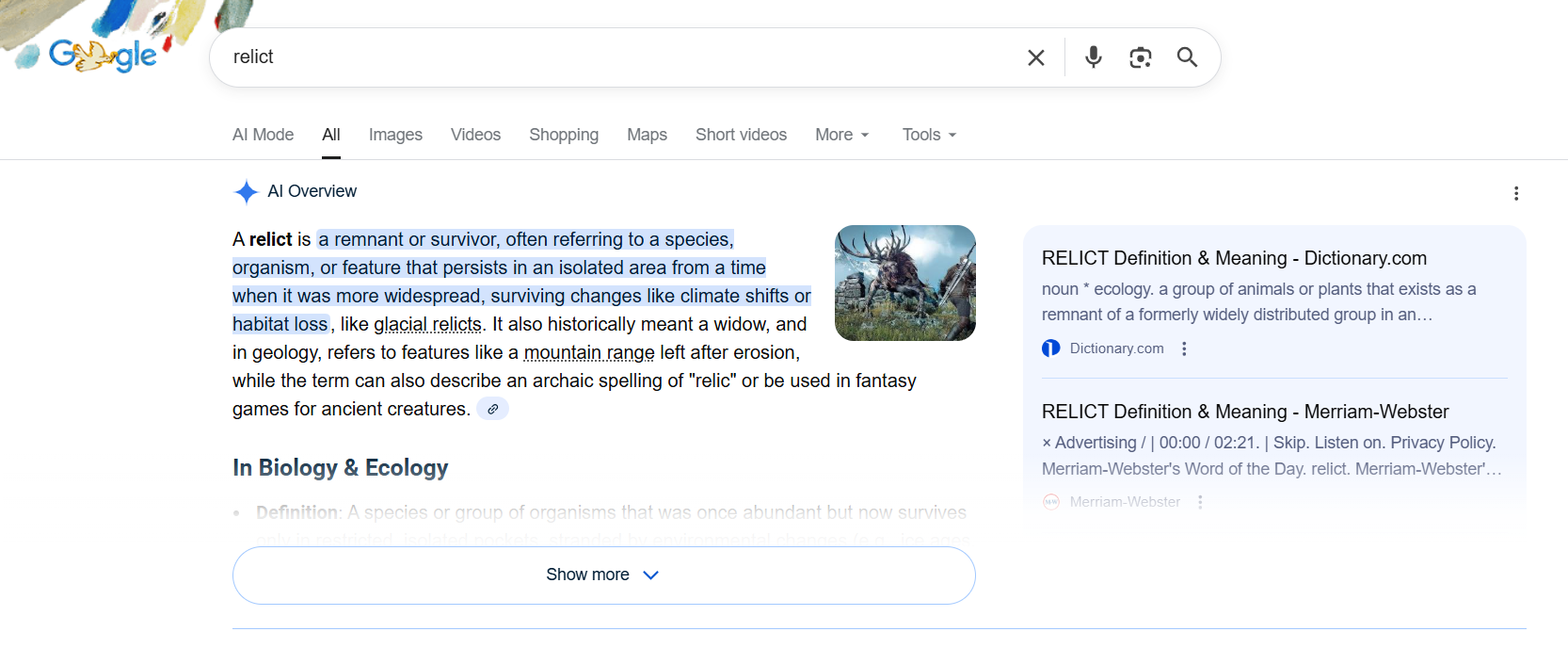Click the relict creature thumbnail image

[904, 283]
